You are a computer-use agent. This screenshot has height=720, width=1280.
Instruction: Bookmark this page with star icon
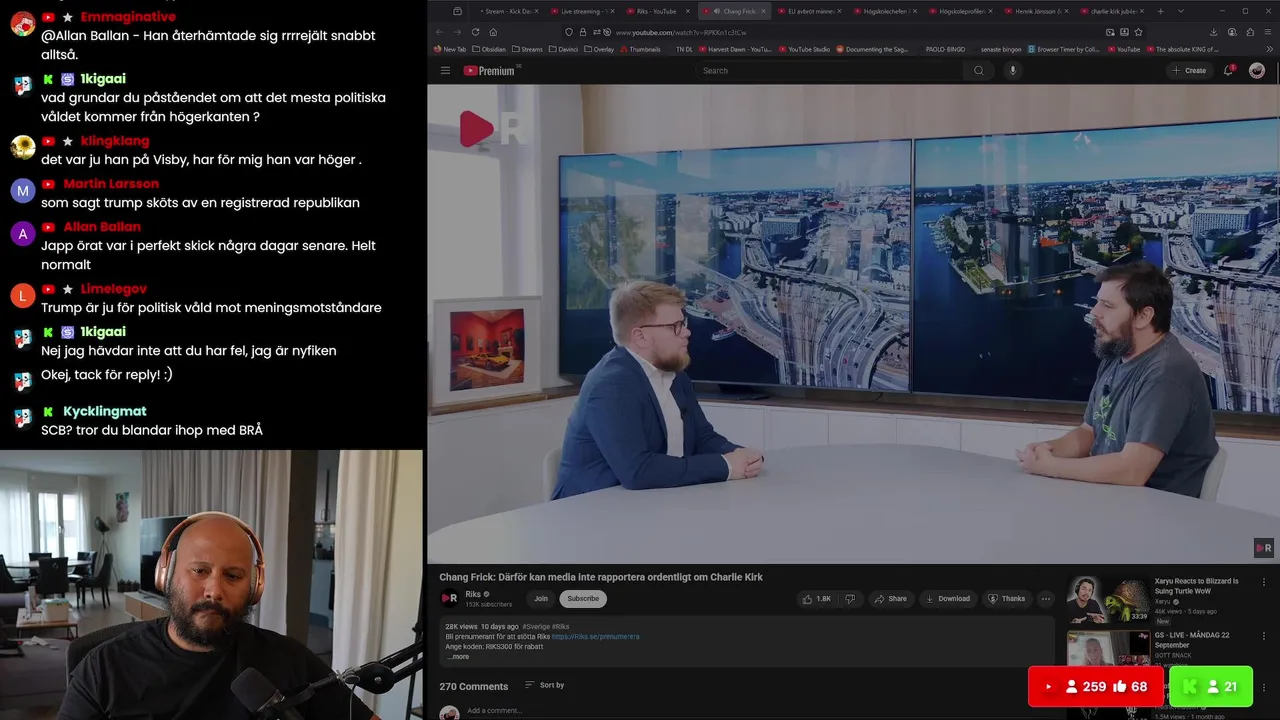coord(1138,32)
